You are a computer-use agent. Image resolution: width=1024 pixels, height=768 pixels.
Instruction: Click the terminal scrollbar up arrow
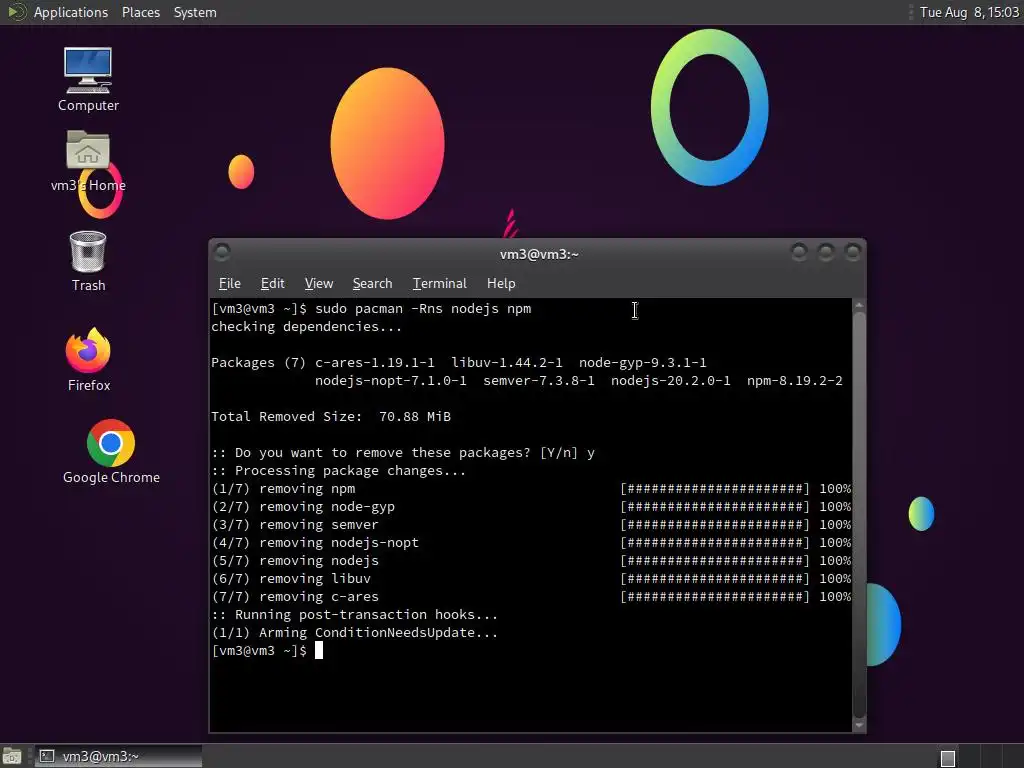(859, 305)
